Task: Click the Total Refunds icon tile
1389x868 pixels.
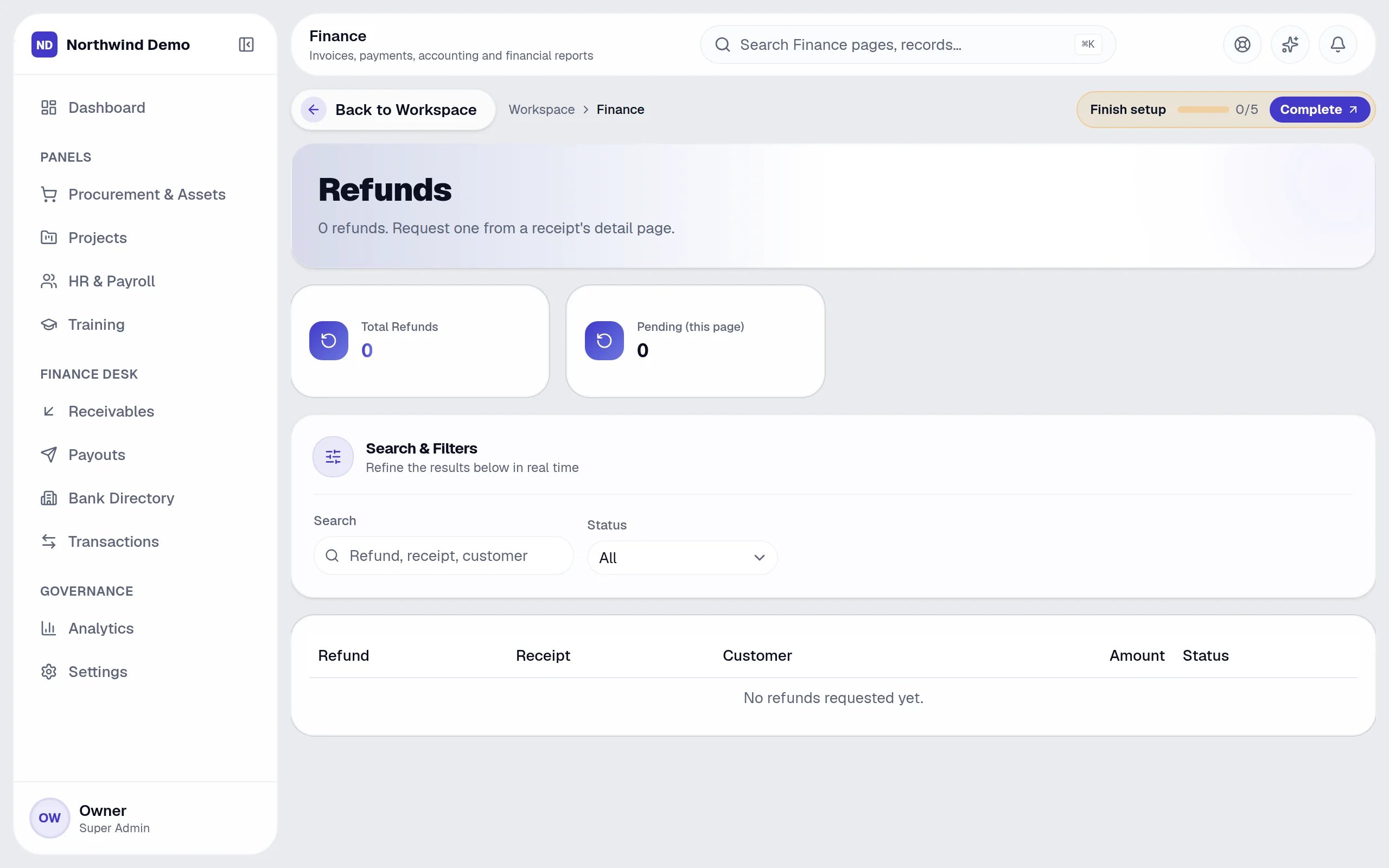Action: (x=328, y=341)
